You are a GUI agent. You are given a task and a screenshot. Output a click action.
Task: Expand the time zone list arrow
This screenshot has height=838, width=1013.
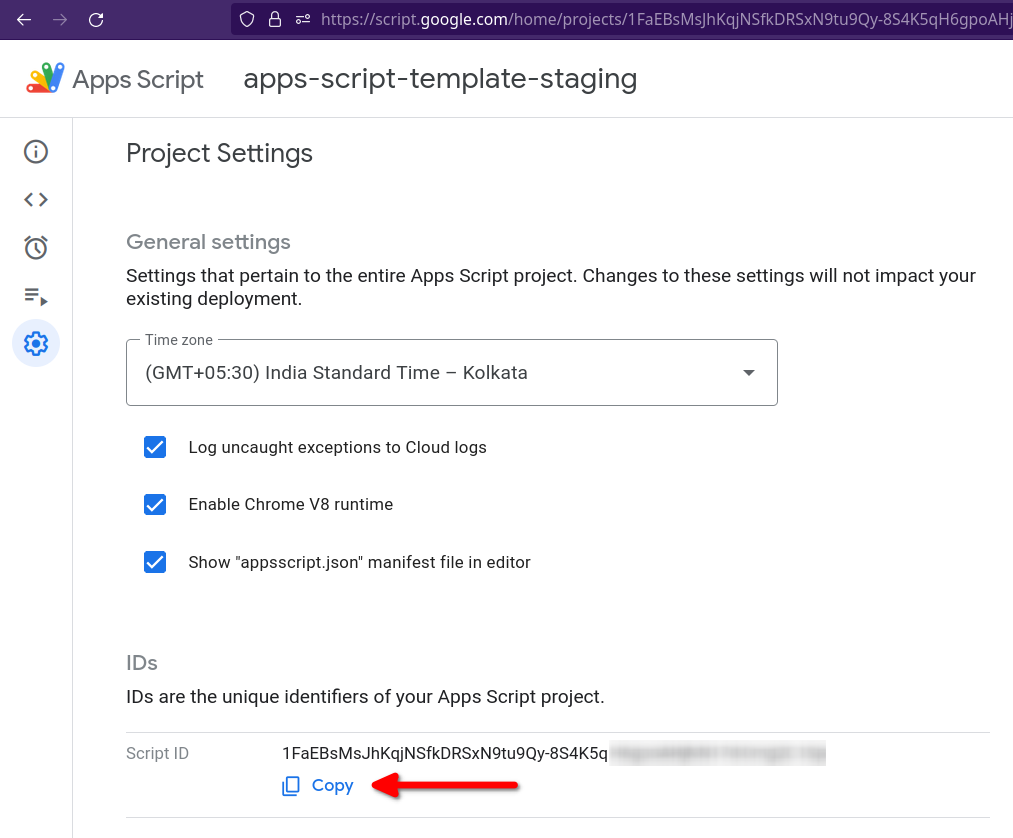(749, 373)
